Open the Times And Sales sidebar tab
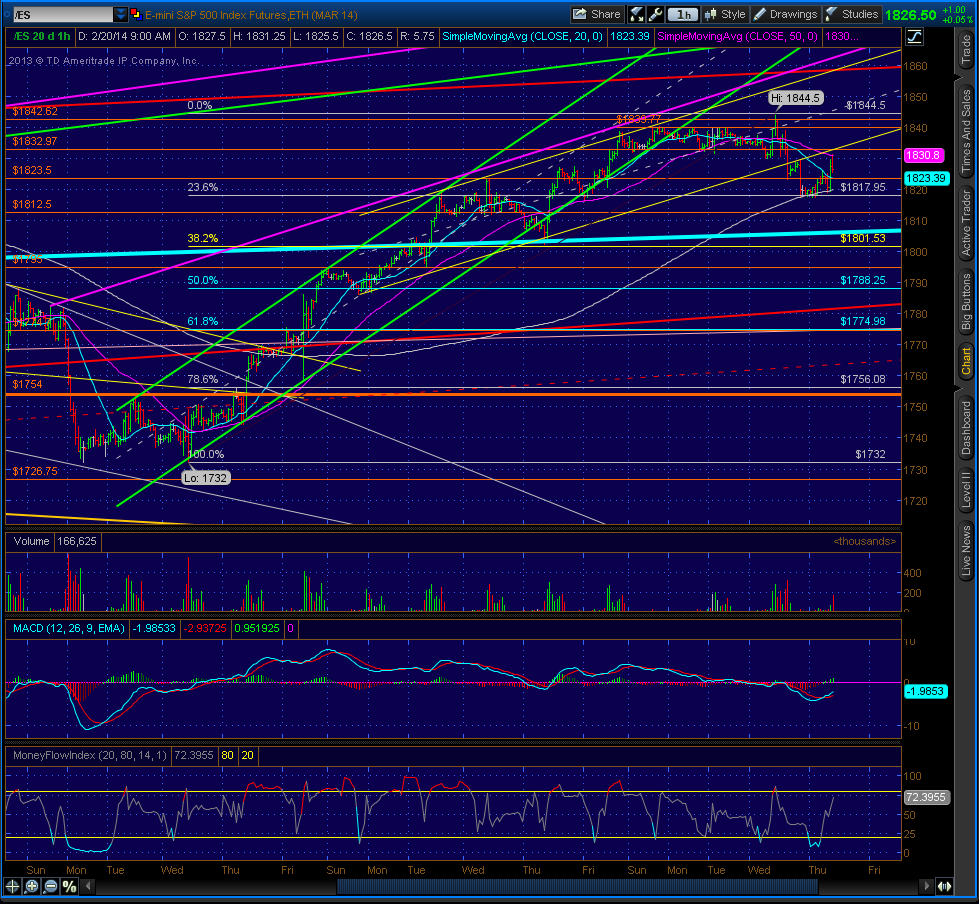979x904 pixels. pos(966,130)
